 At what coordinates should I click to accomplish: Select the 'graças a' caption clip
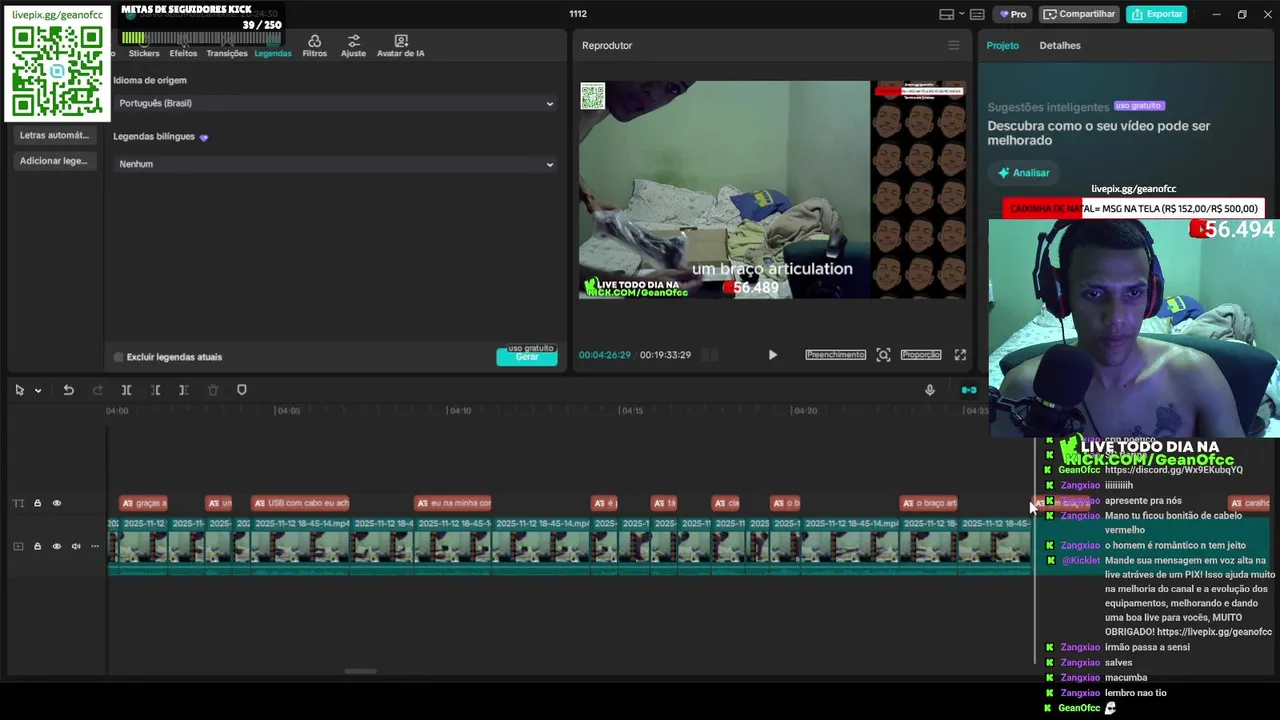(x=143, y=503)
